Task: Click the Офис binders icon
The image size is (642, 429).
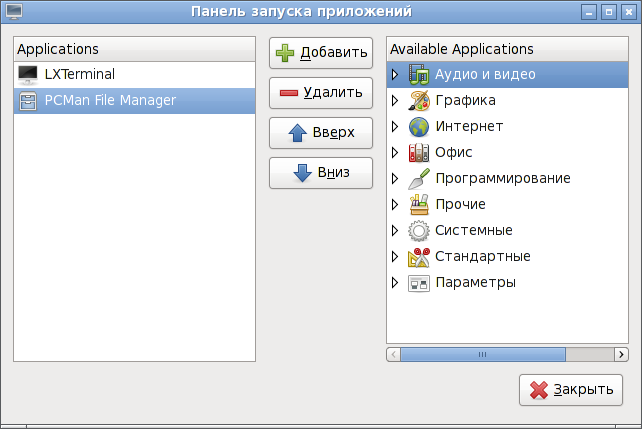Action: (419, 153)
